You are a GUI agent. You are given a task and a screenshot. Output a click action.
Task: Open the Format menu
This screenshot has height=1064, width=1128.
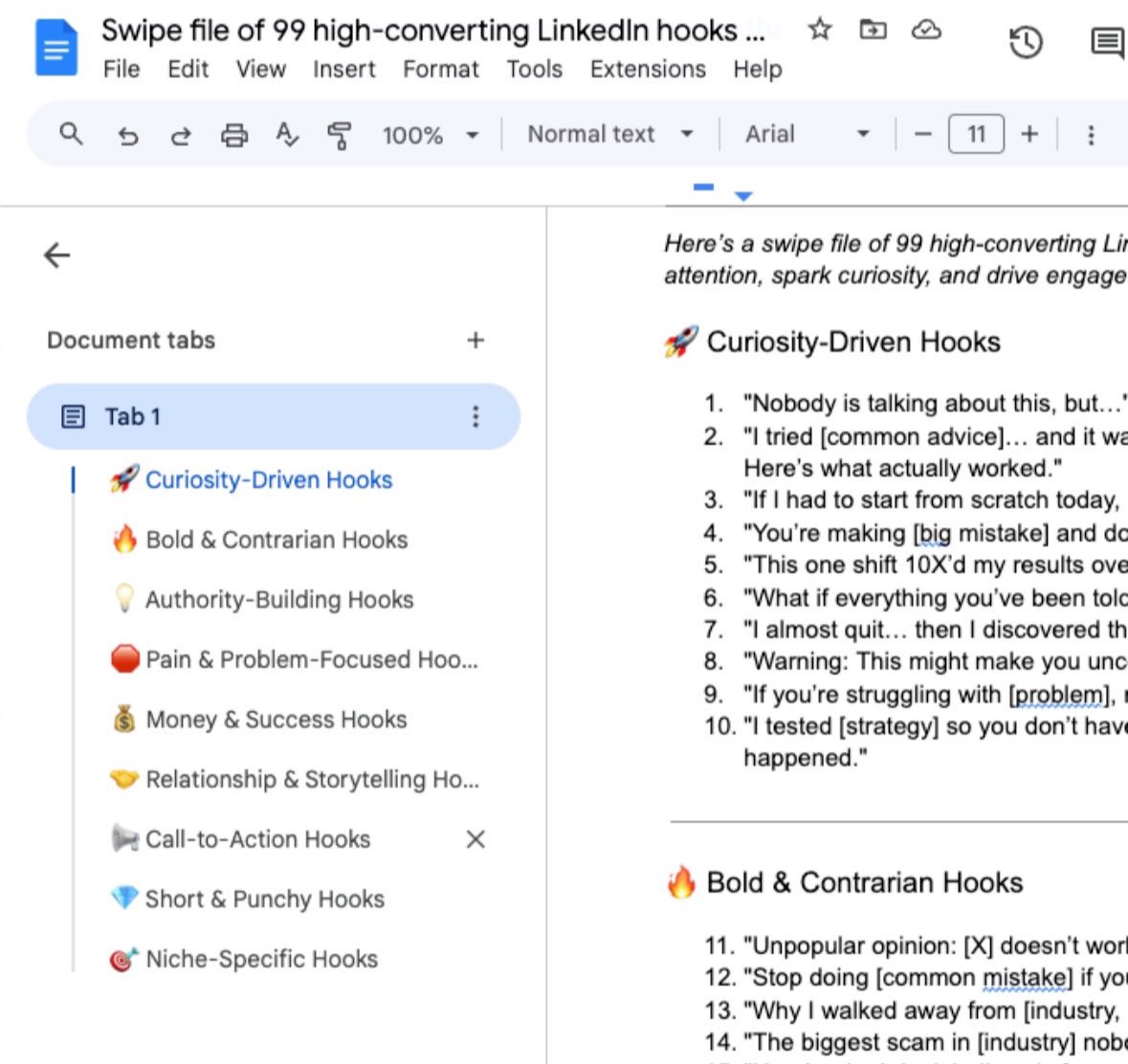click(440, 69)
